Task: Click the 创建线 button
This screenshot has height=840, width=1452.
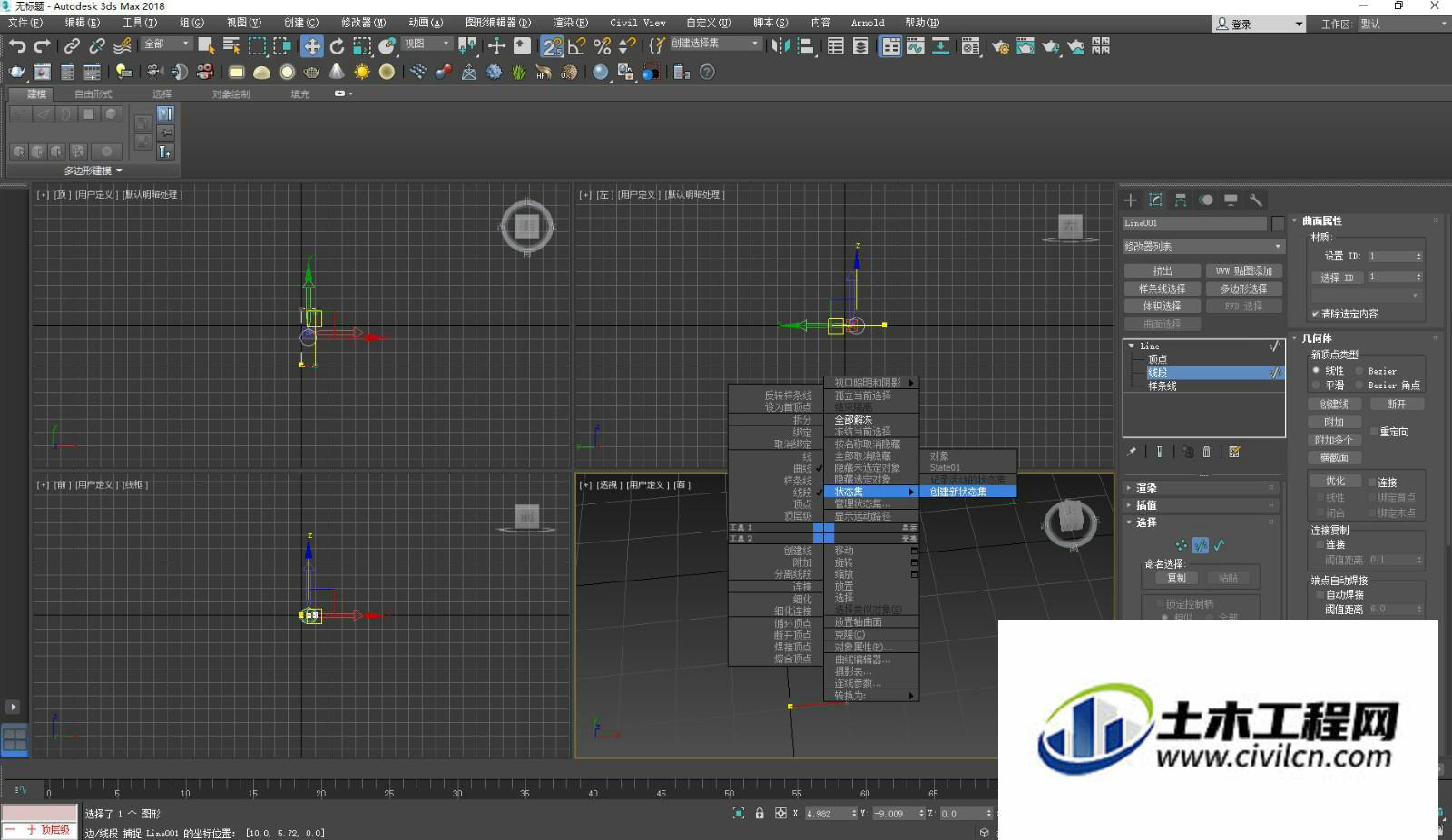Action: coord(1334,405)
